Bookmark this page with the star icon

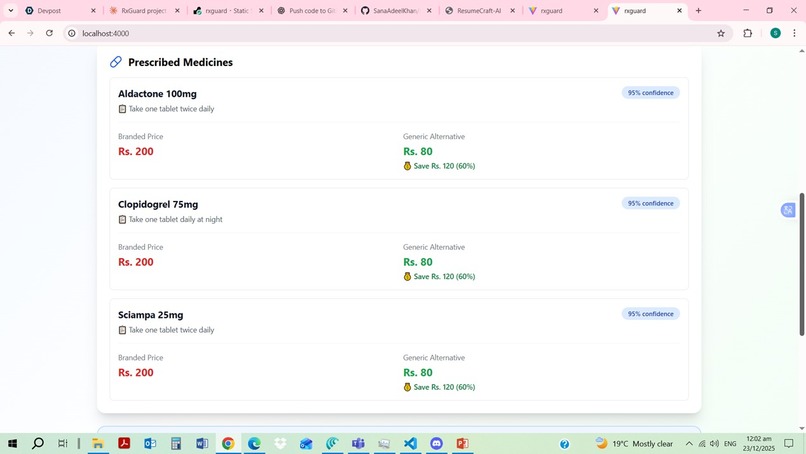721,33
